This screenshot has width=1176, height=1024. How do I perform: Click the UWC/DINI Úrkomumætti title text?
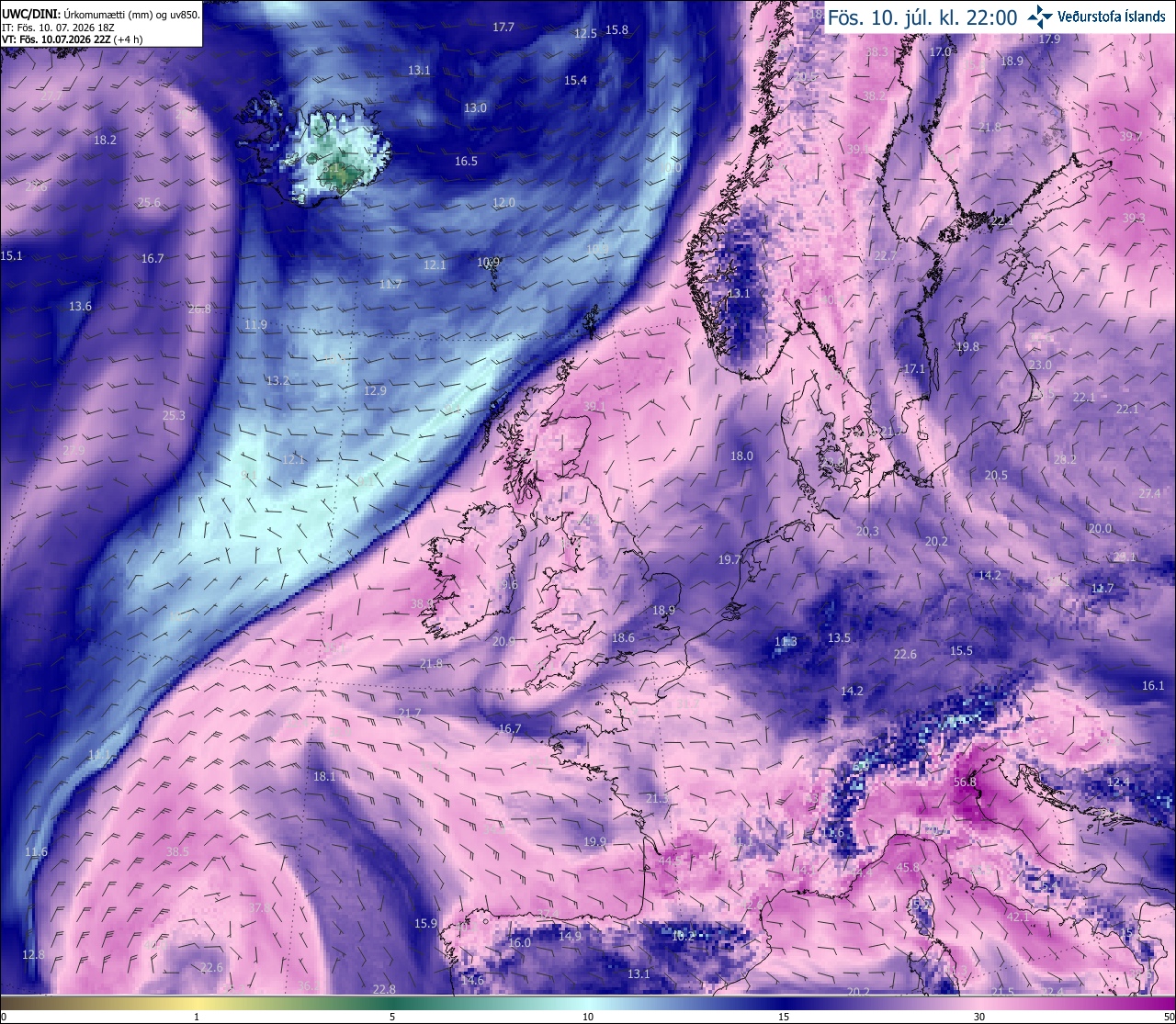coord(100,15)
